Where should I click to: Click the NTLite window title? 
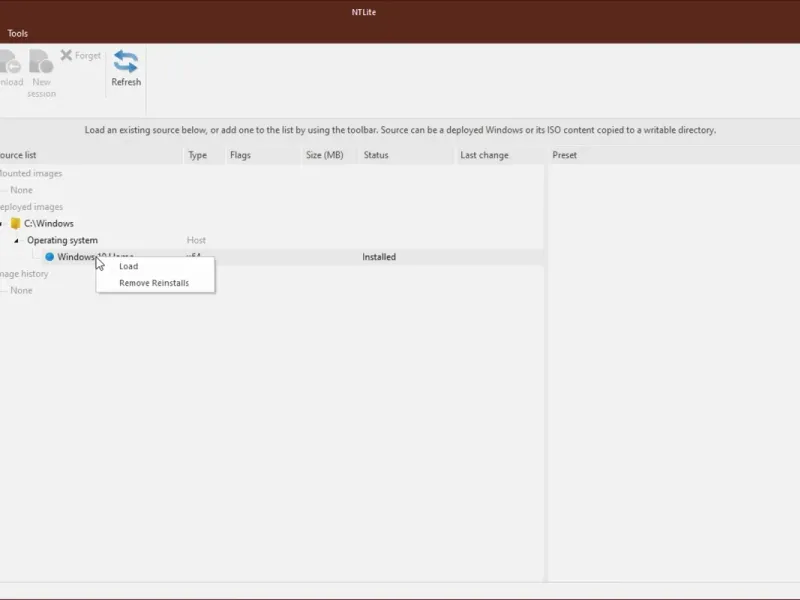364,12
